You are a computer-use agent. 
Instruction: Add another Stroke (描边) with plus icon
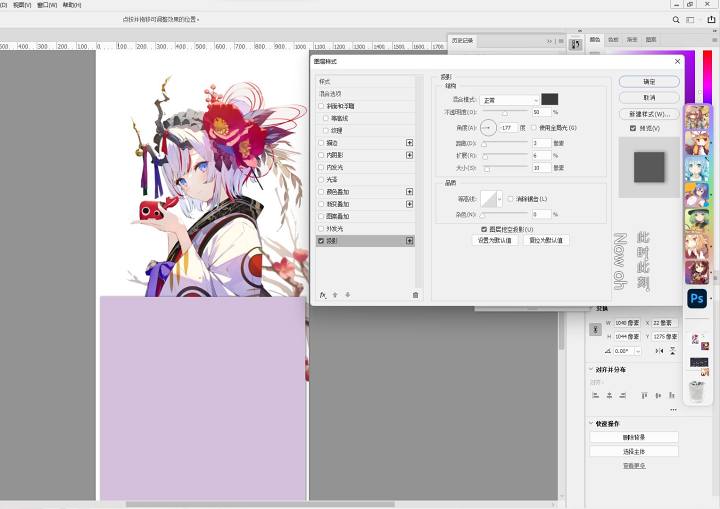pyautogui.click(x=409, y=143)
